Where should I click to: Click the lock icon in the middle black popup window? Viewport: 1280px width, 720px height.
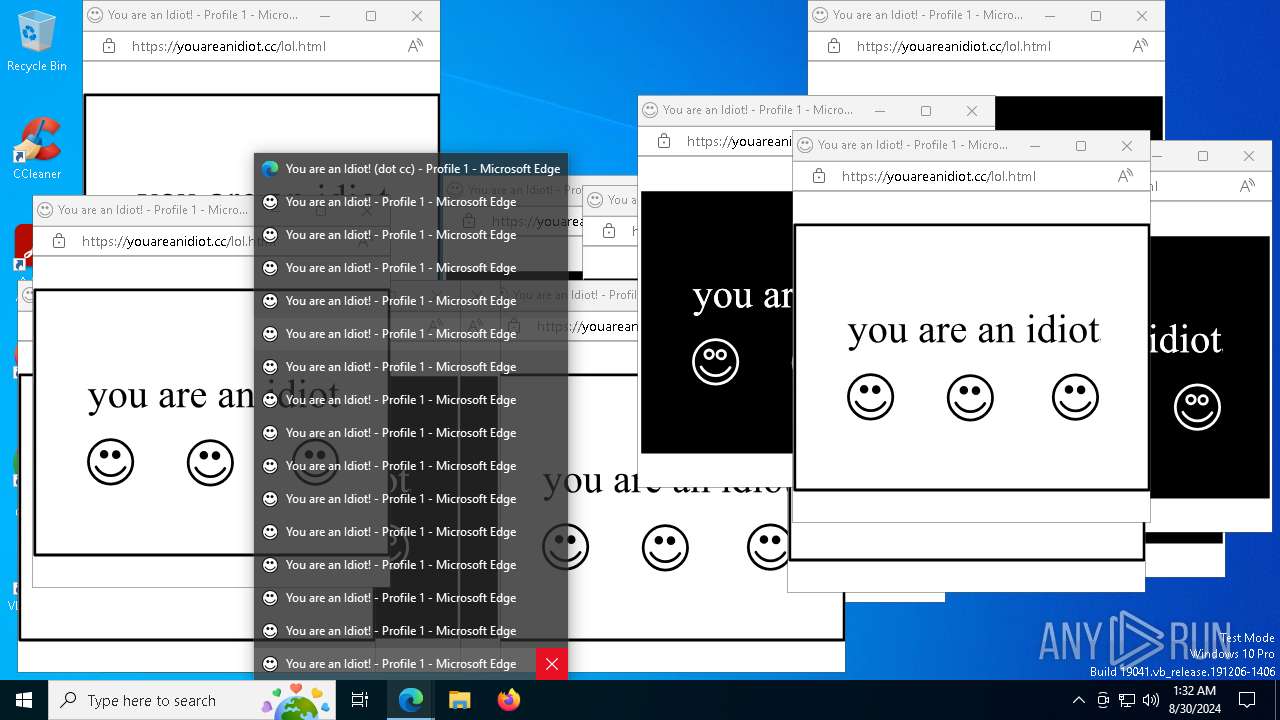pyautogui.click(x=664, y=142)
